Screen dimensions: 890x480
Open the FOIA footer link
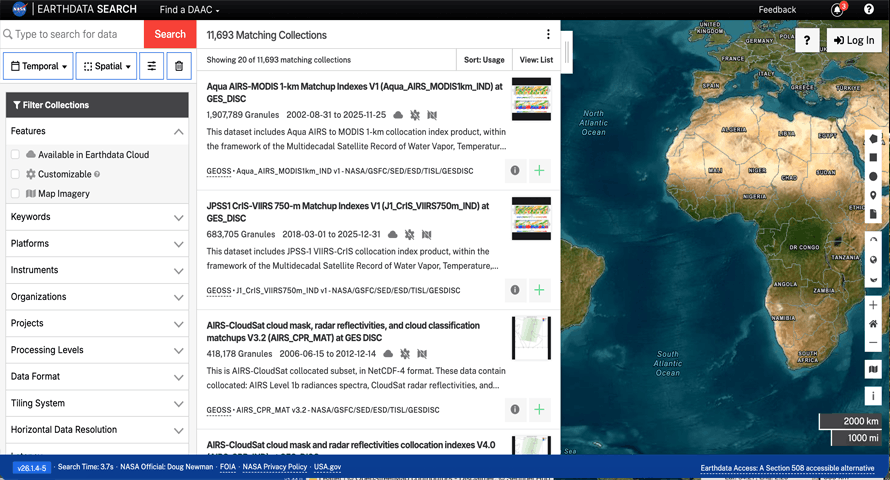click(x=228, y=467)
